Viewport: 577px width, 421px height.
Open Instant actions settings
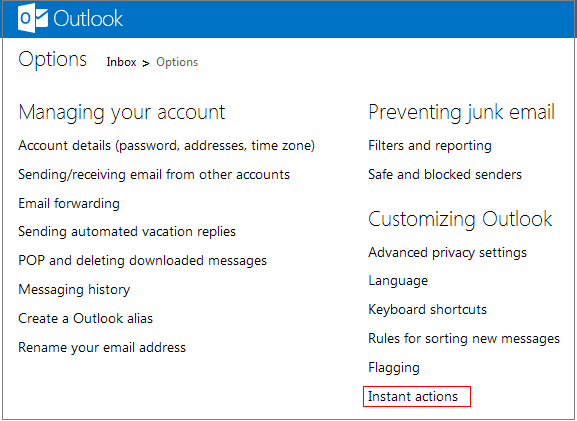(413, 397)
